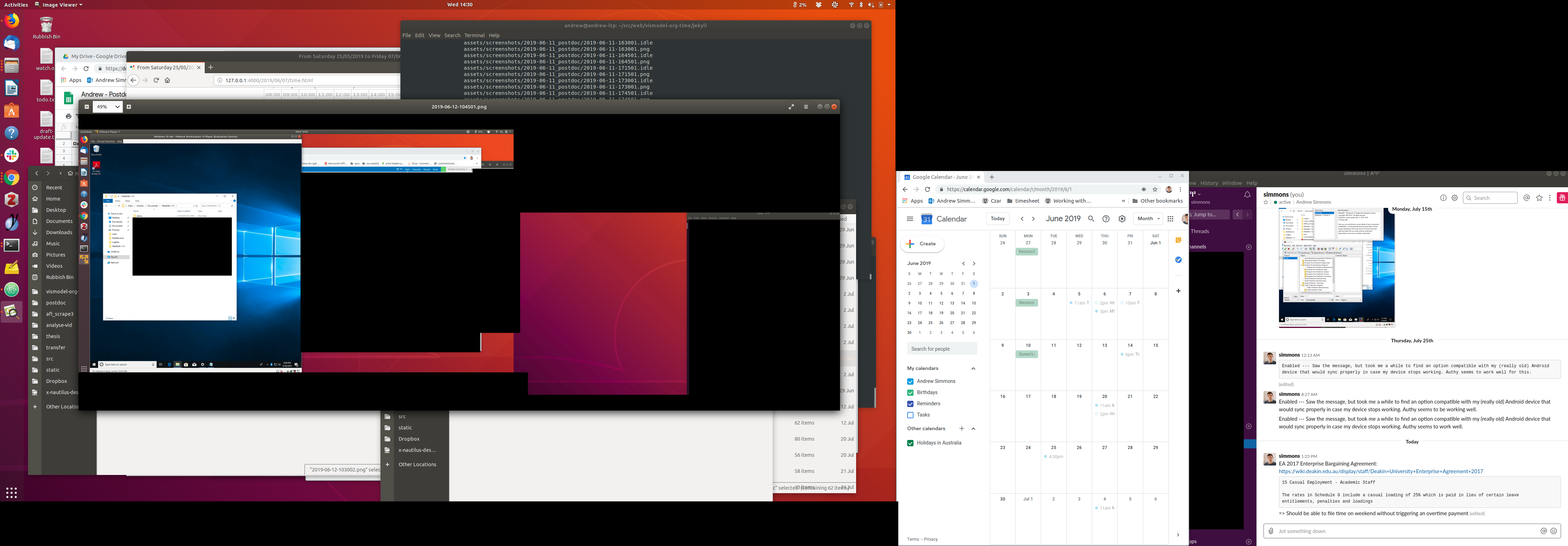
Task: Open the Google Tasks side panel icon
Action: coord(1178,260)
